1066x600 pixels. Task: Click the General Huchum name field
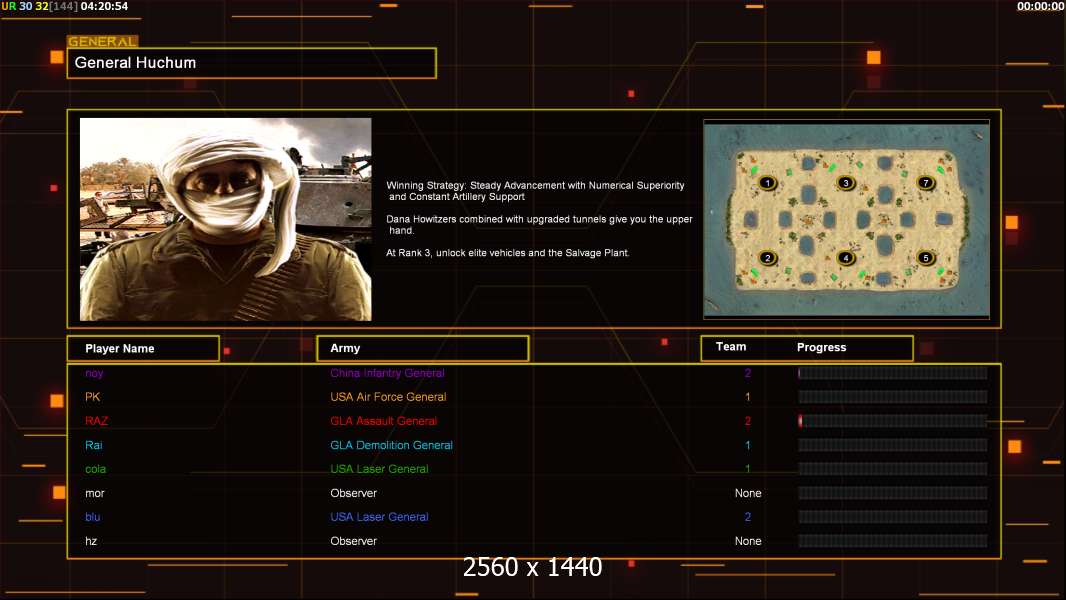point(251,63)
